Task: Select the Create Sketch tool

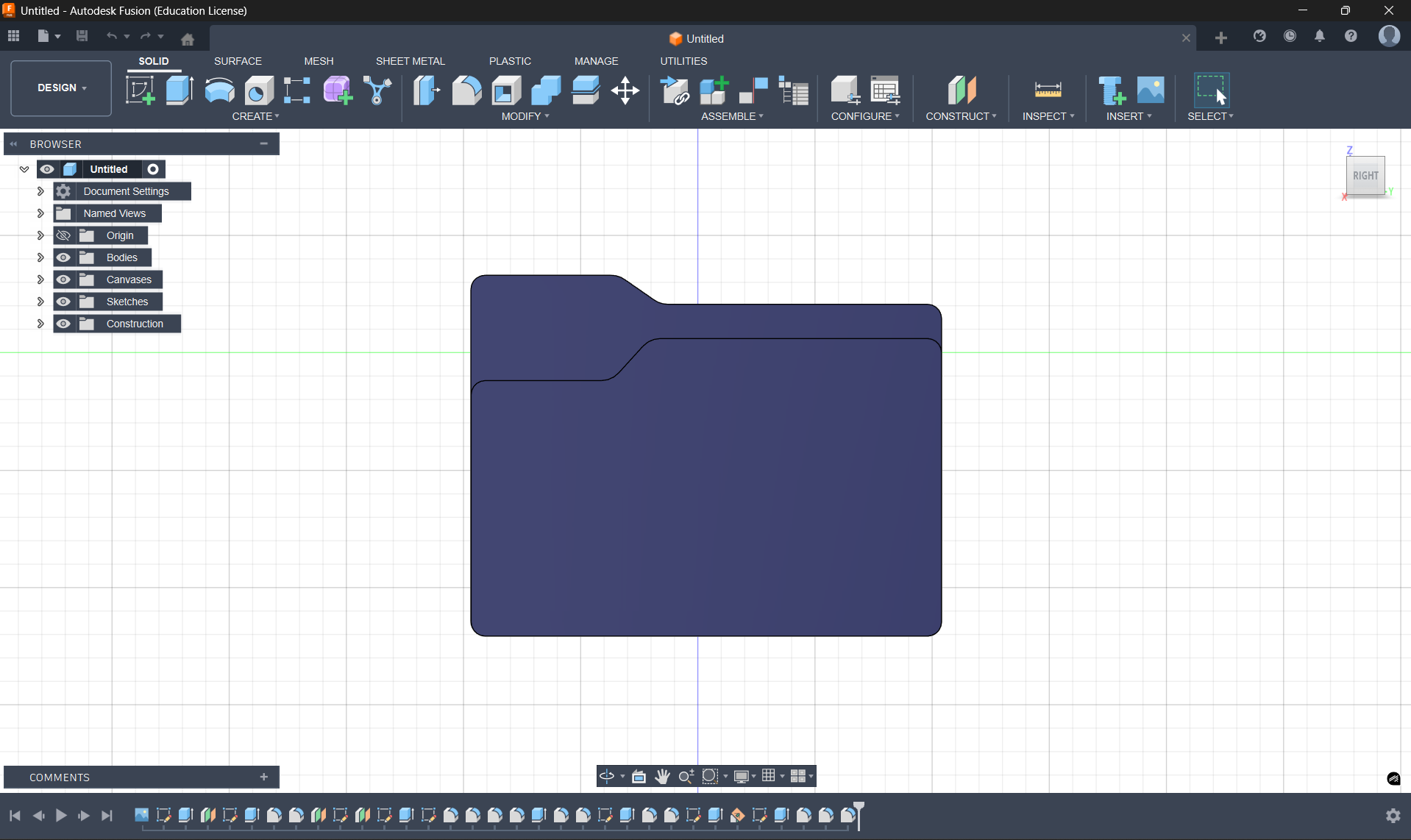Action: pyautogui.click(x=140, y=90)
